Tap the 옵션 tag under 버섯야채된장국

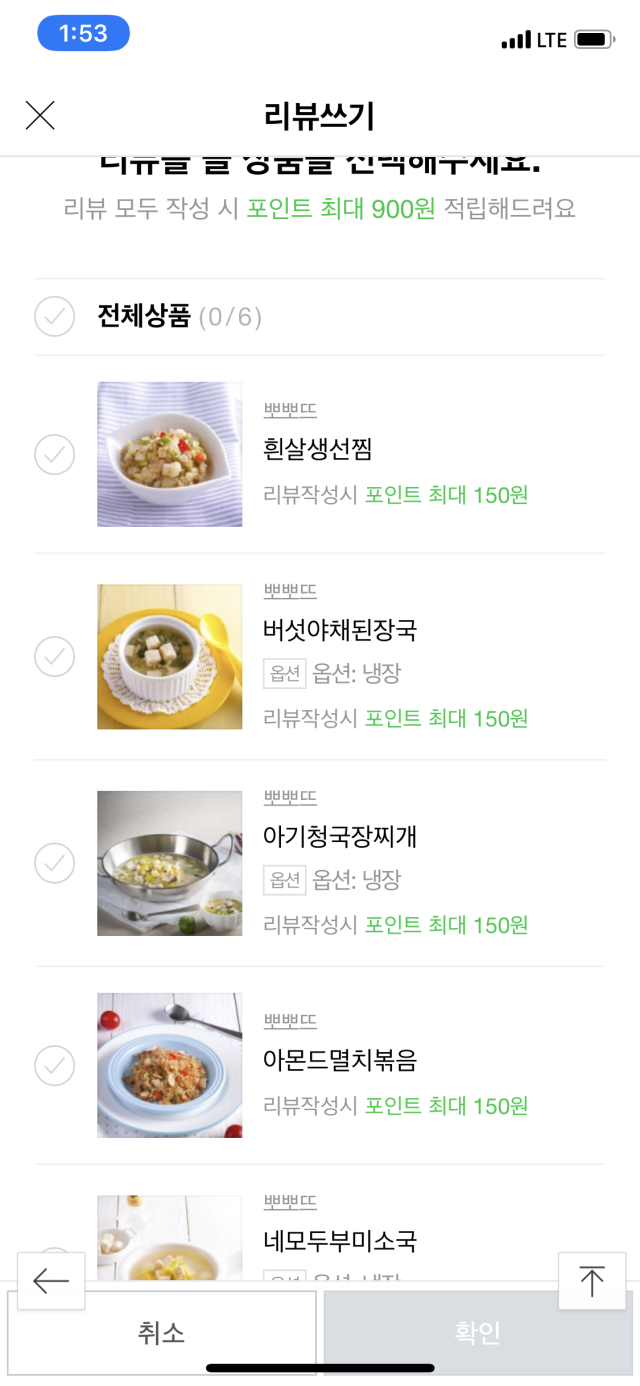tap(285, 674)
